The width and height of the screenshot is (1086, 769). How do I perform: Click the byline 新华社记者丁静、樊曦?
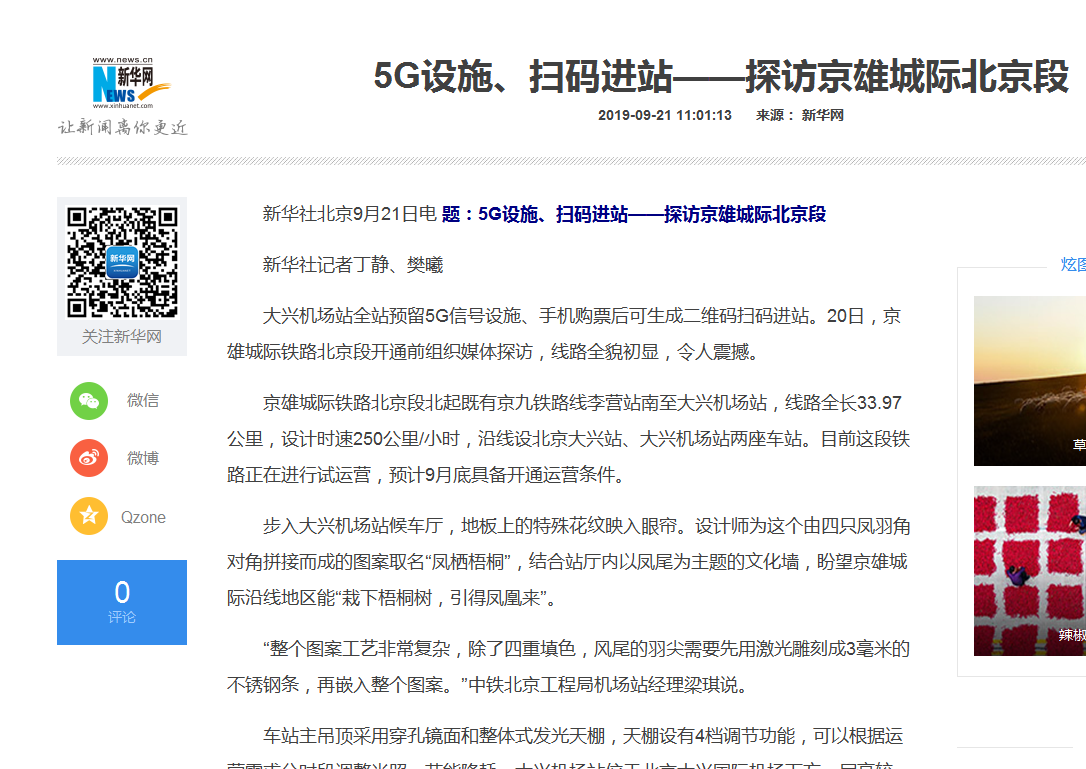point(353,265)
